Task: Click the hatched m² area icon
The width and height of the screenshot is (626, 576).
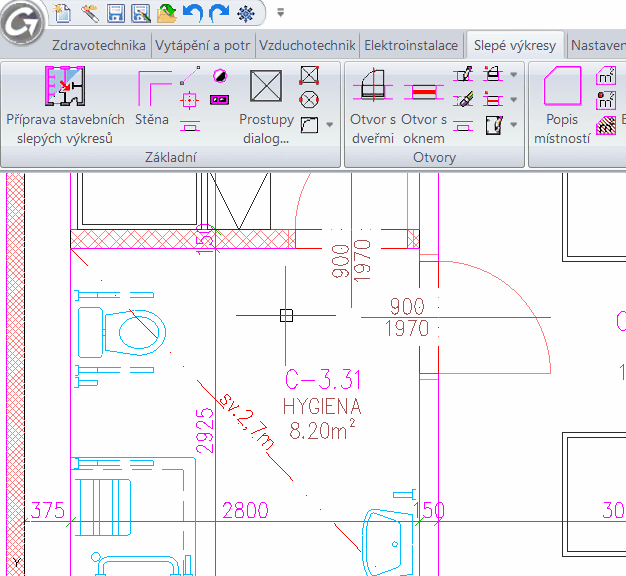Action: [605, 125]
